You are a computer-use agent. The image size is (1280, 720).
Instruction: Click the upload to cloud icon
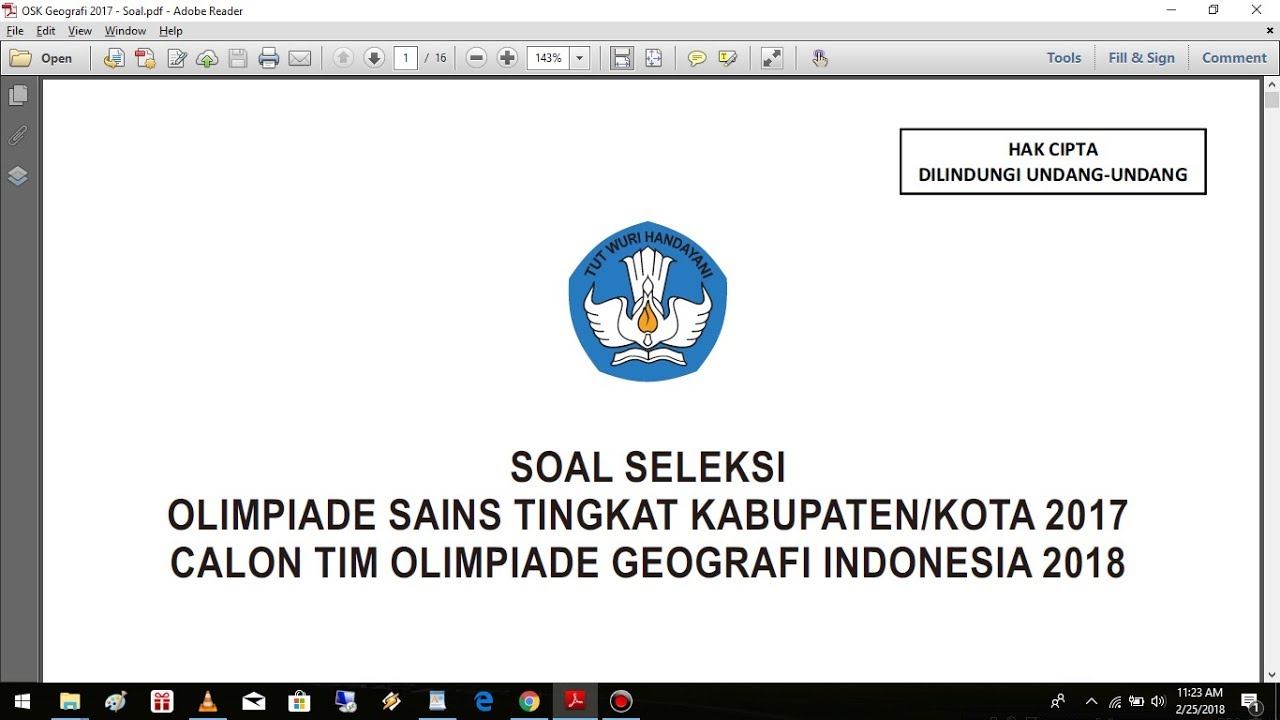click(207, 58)
